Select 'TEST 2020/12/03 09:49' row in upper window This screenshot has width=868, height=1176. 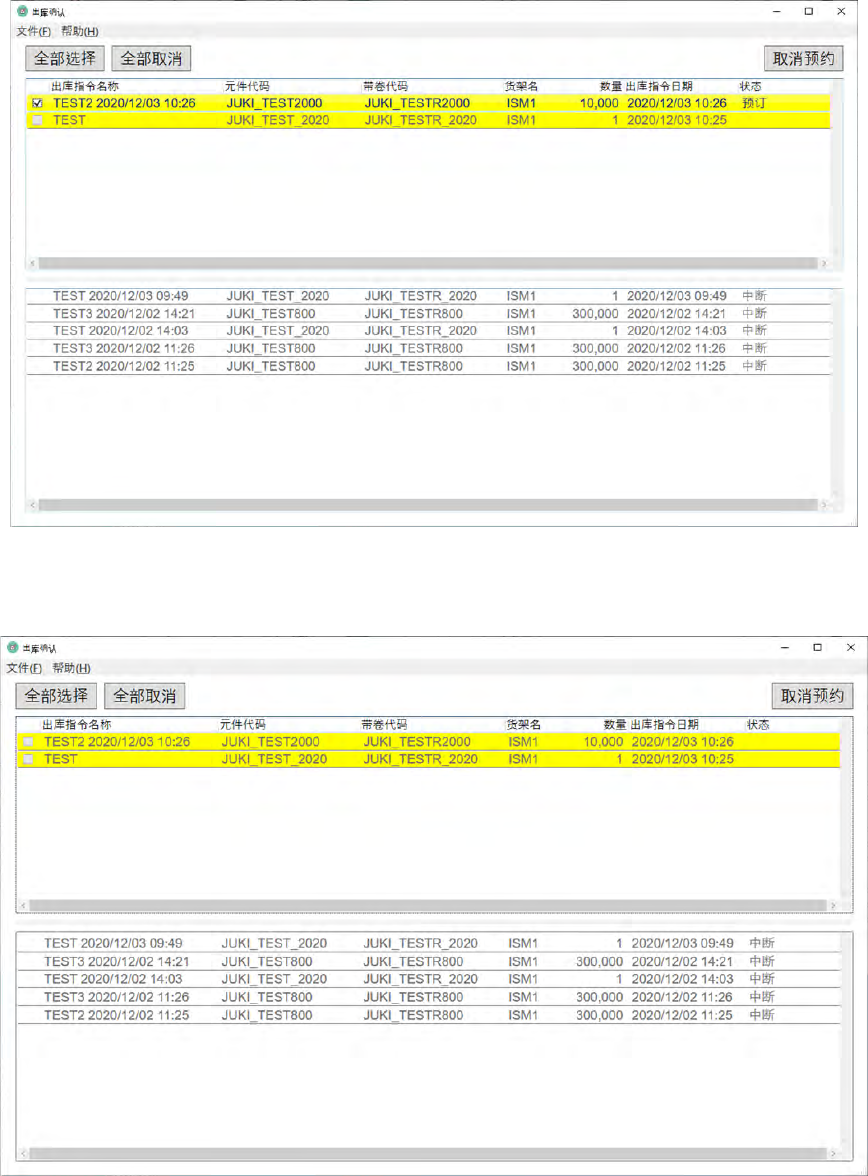click(x=428, y=296)
